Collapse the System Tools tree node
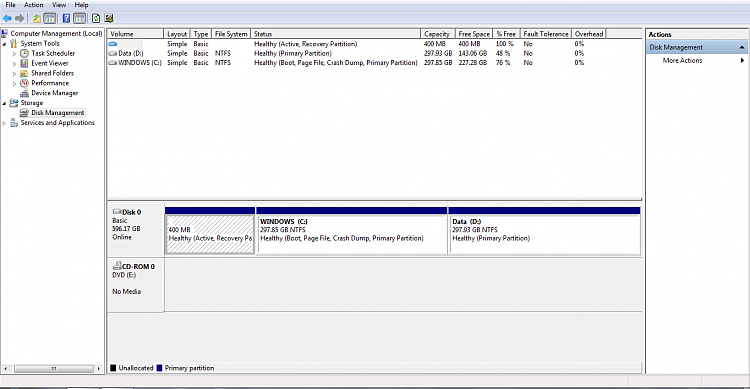This screenshot has height=389, width=750. pos(4,44)
